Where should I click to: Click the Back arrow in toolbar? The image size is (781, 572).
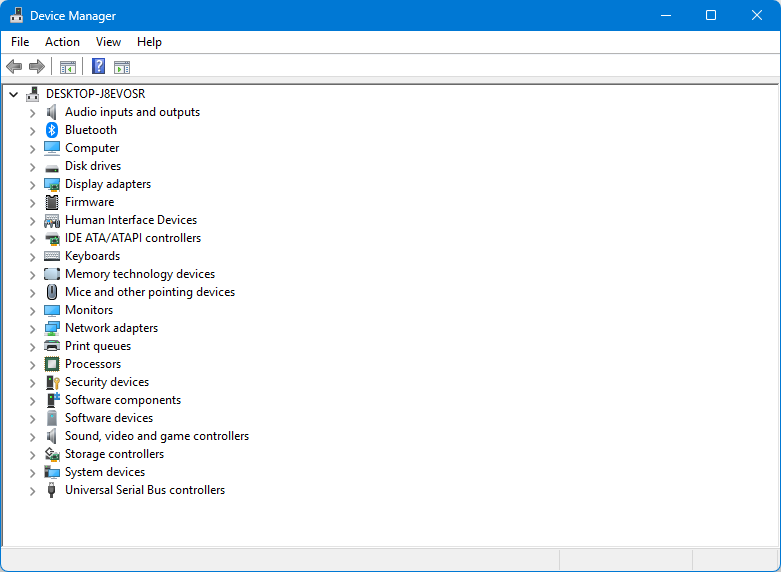[14, 67]
